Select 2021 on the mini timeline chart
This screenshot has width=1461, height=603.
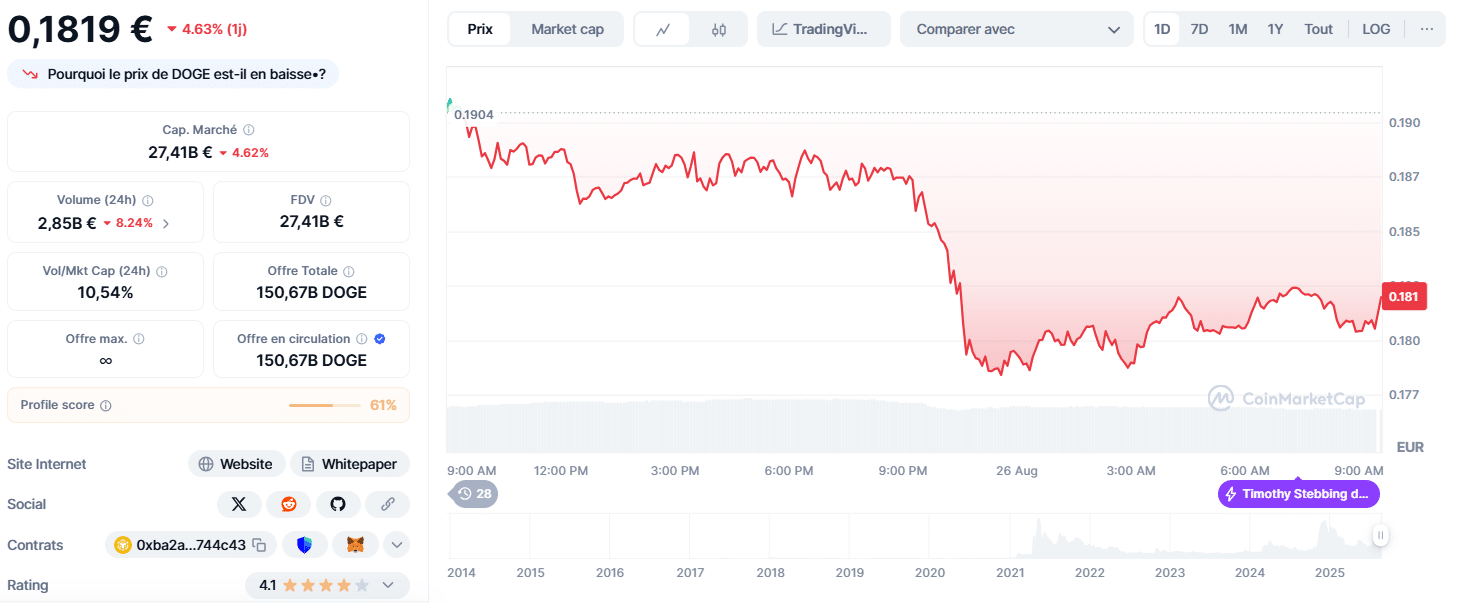(x=1010, y=572)
